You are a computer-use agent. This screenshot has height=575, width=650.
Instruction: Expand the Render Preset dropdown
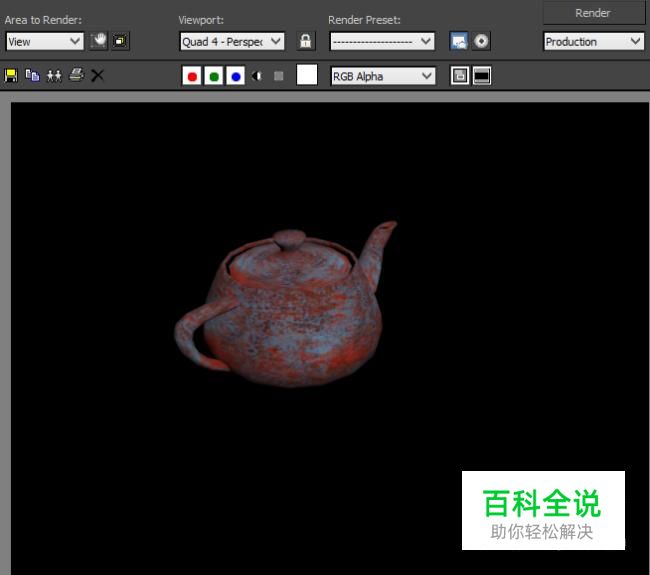[382, 41]
